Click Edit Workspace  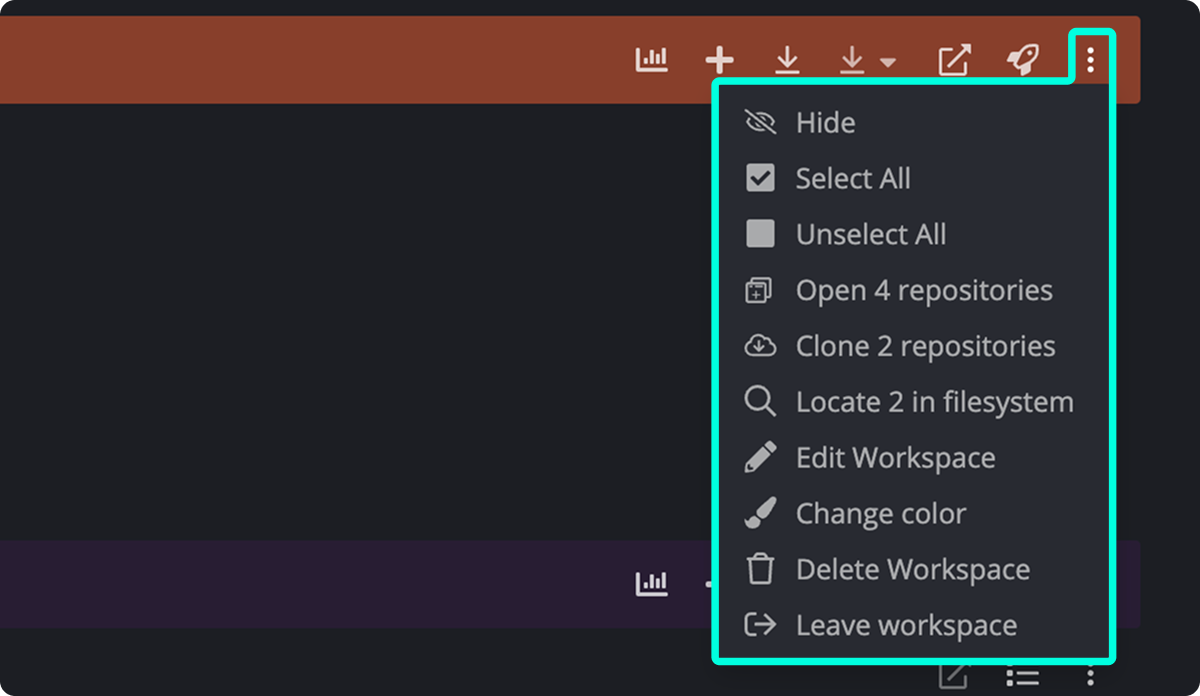(896, 458)
